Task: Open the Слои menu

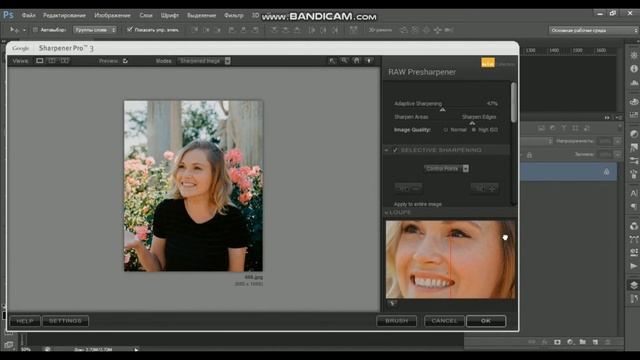Action: coord(146,16)
